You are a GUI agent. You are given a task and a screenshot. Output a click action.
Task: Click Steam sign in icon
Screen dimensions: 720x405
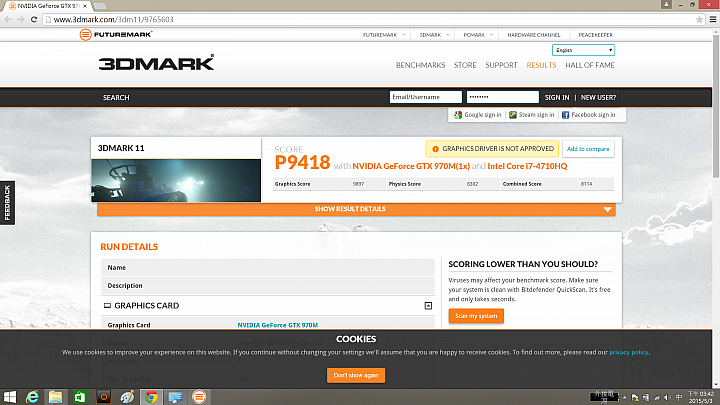coord(513,115)
